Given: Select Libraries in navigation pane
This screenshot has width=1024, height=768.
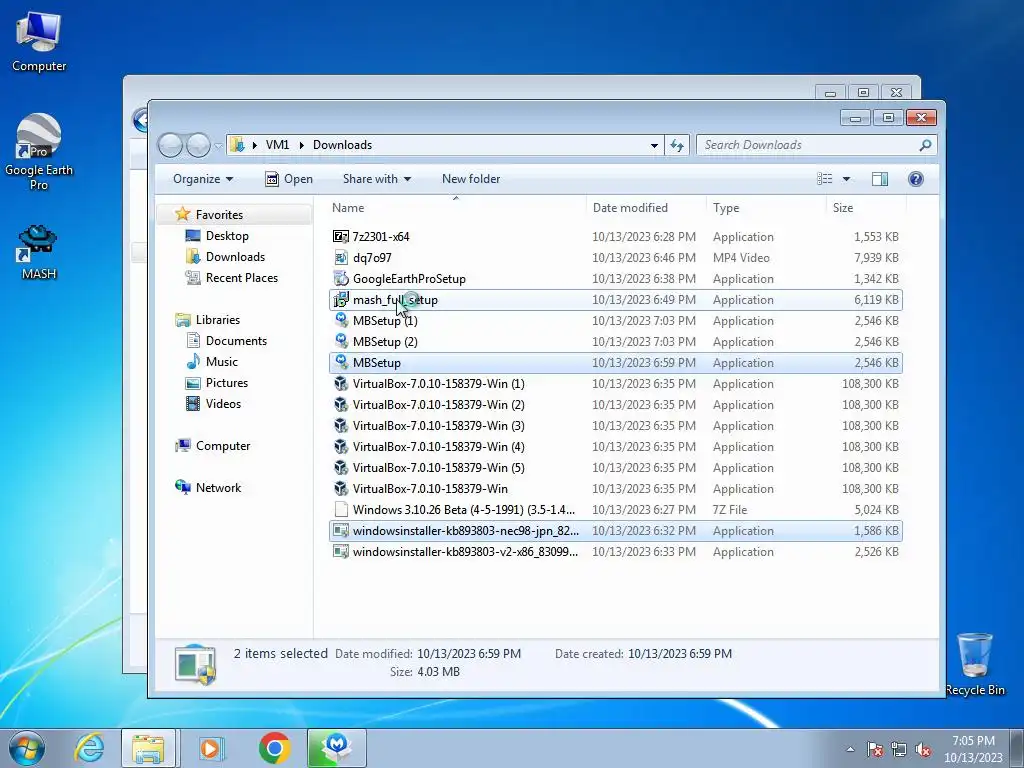Looking at the screenshot, I should [x=217, y=319].
